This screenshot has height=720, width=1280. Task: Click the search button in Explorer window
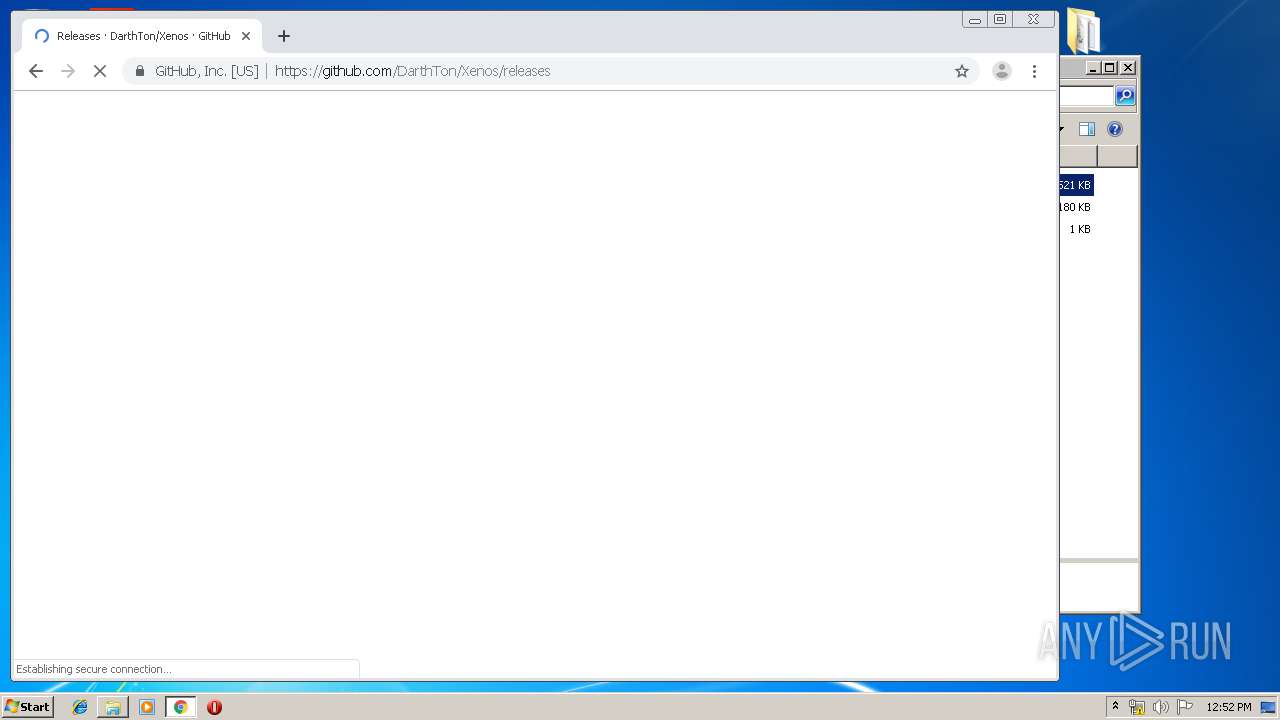coord(1125,96)
